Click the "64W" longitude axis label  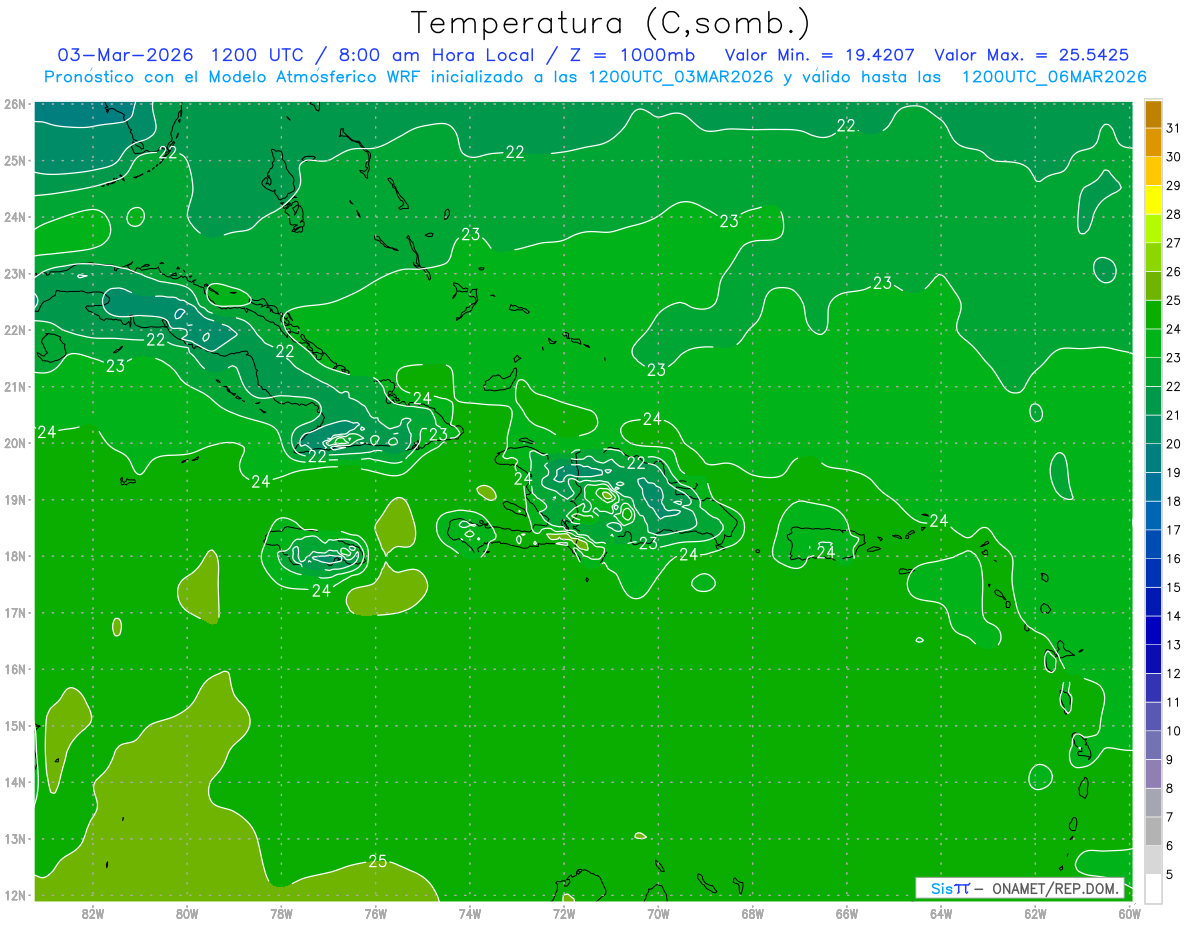(x=941, y=912)
